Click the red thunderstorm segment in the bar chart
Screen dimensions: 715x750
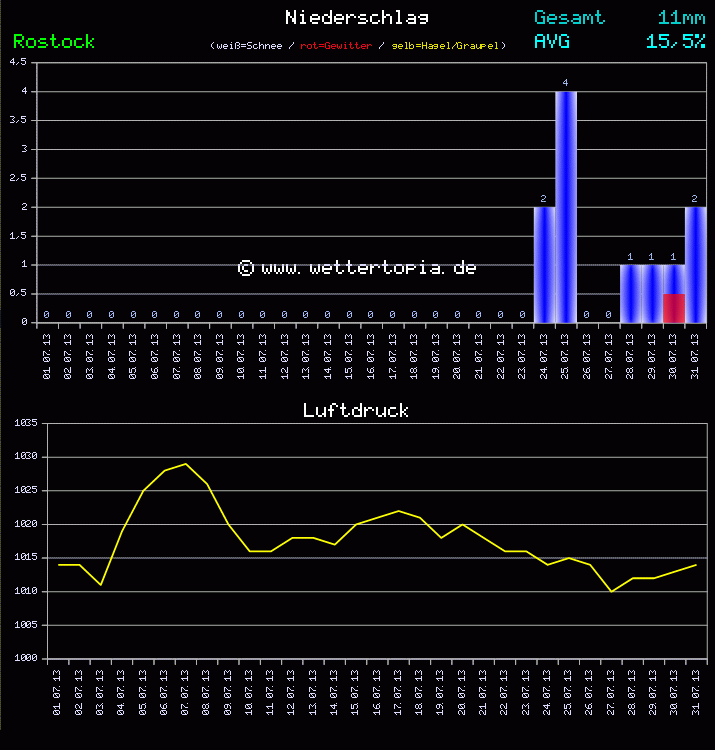(x=673, y=308)
